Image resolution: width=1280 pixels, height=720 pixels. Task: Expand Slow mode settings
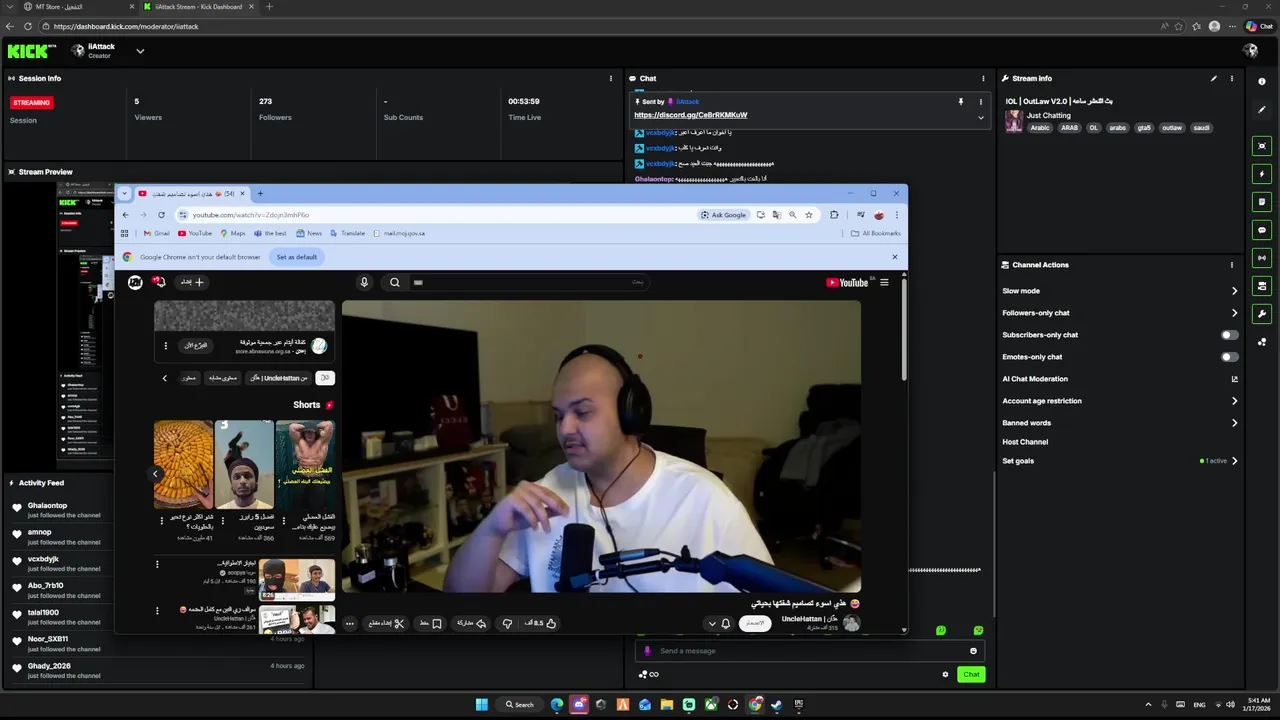[x=1234, y=291]
